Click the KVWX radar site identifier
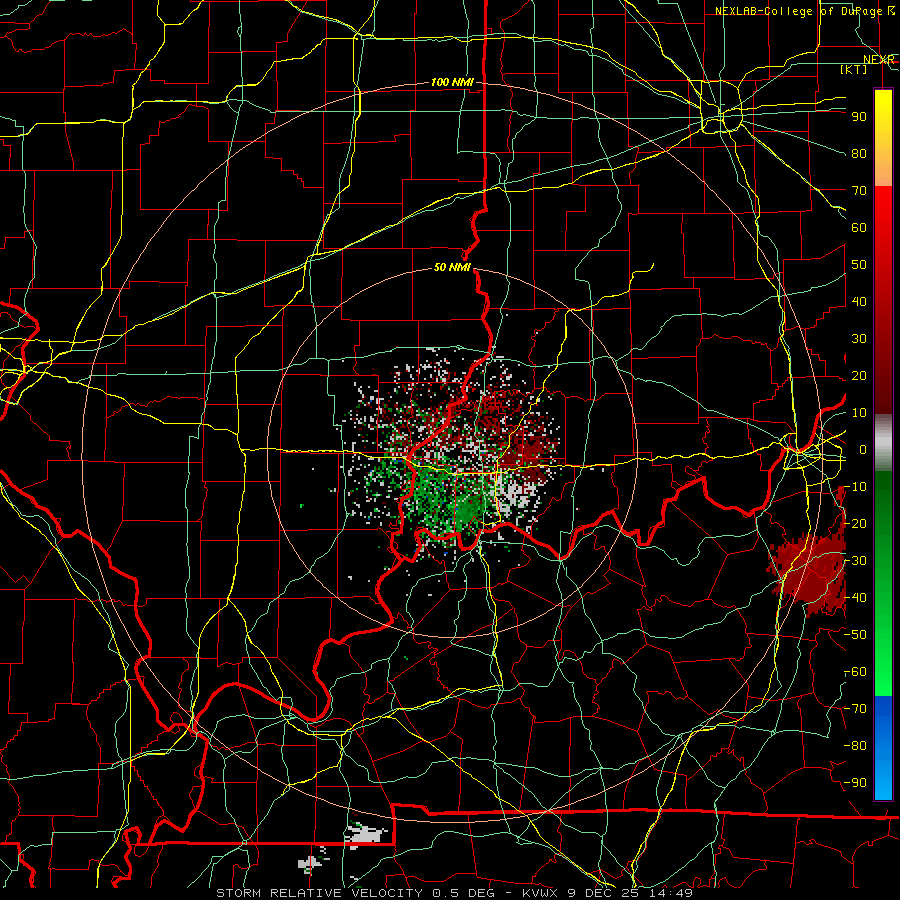The height and width of the screenshot is (900, 900). 542,893
